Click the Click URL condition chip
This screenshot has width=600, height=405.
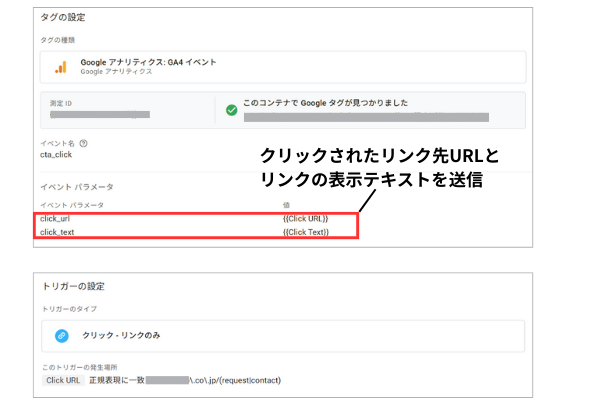pos(62,380)
